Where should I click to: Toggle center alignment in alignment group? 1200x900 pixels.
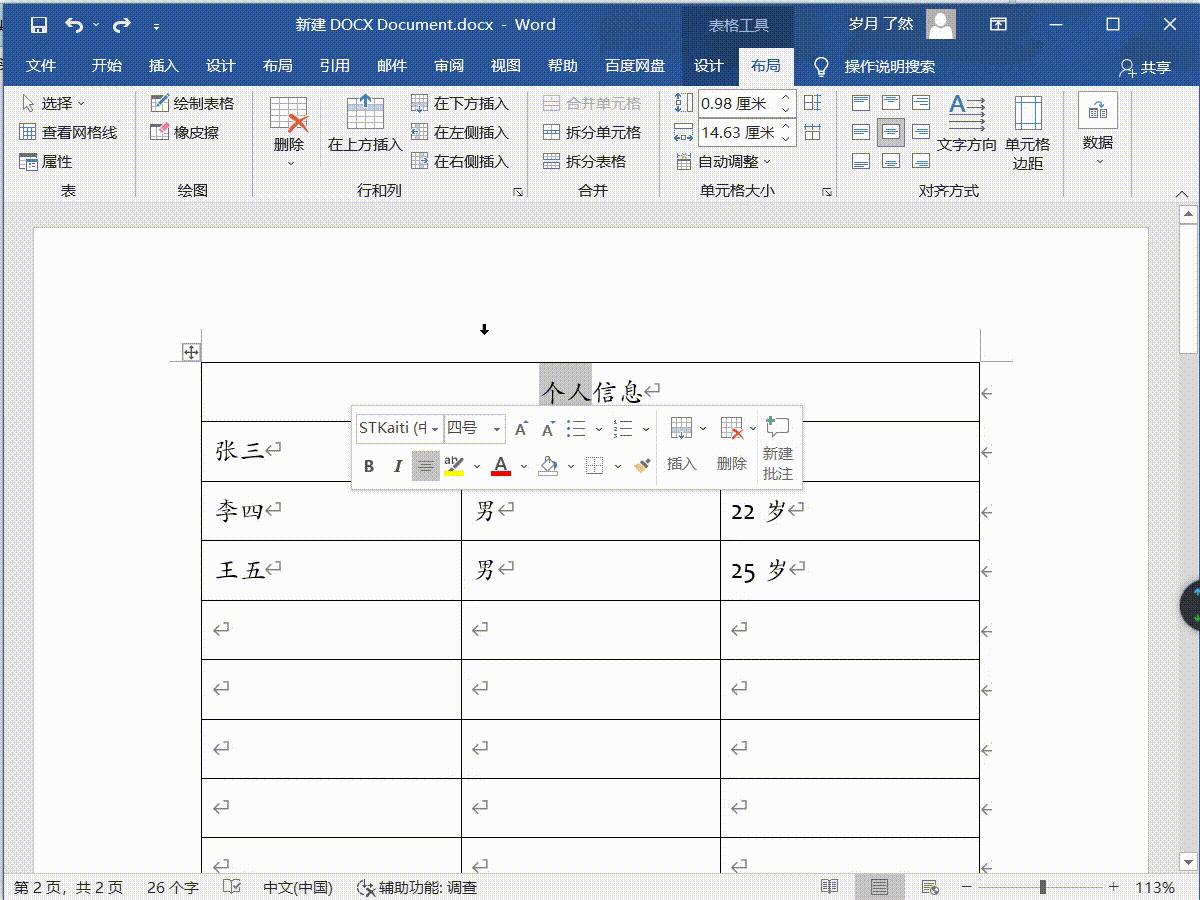[889, 131]
